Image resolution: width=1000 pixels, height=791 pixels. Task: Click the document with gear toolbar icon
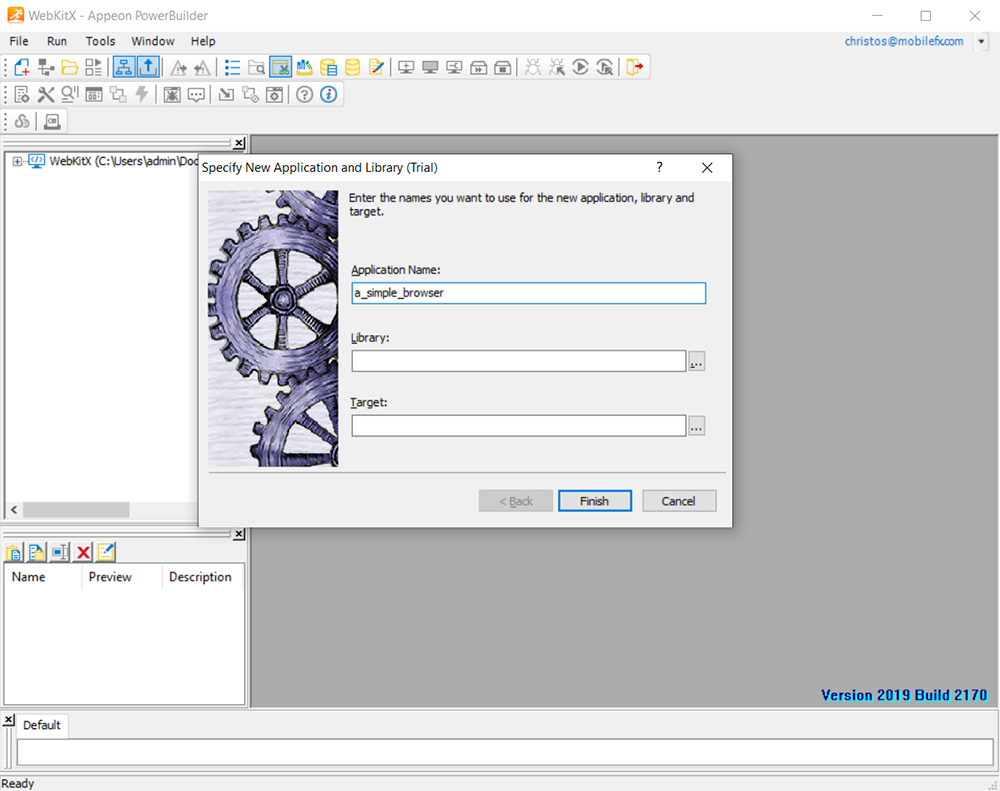(x=22, y=94)
